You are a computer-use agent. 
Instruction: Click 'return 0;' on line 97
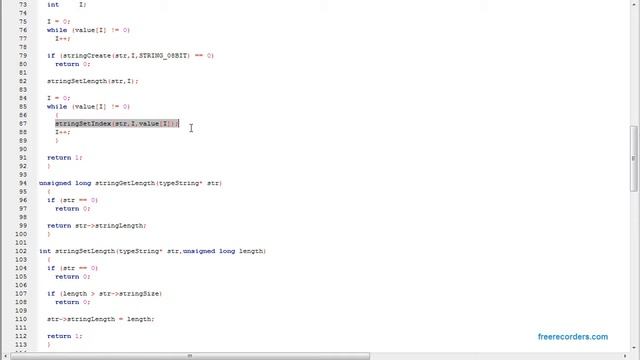(x=73, y=209)
